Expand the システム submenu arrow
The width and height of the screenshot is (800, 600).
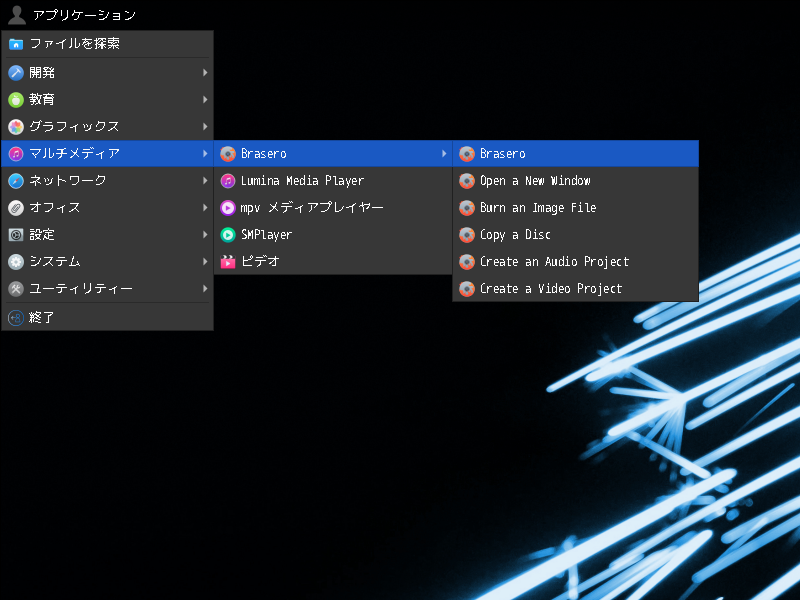pyautogui.click(x=205, y=262)
